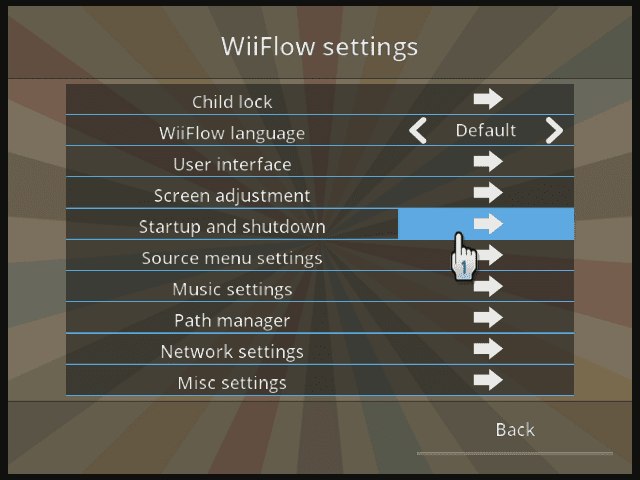Select previous WiiFlow language with left chevron
Screen dimensions: 640x480
418,131
